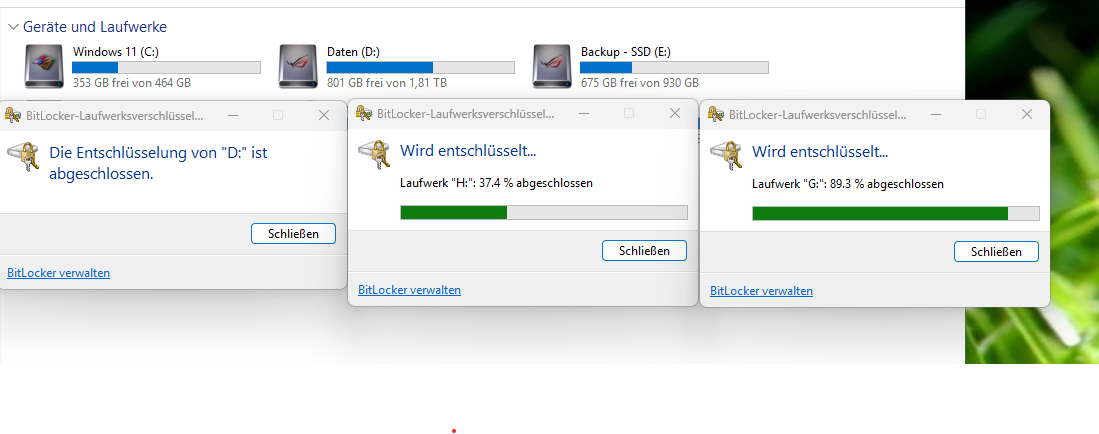The height and width of the screenshot is (434, 1099).
Task: Click the BitLocker lock icon in the G: dialog
Action: [x=726, y=156]
